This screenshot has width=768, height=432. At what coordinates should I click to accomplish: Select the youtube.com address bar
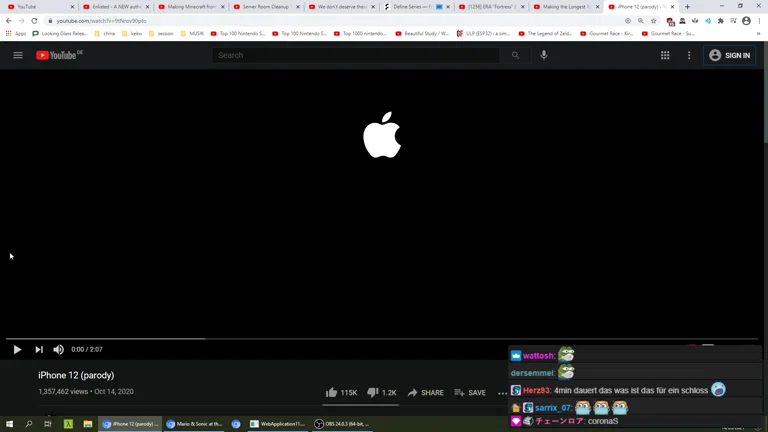click(x=333, y=21)
